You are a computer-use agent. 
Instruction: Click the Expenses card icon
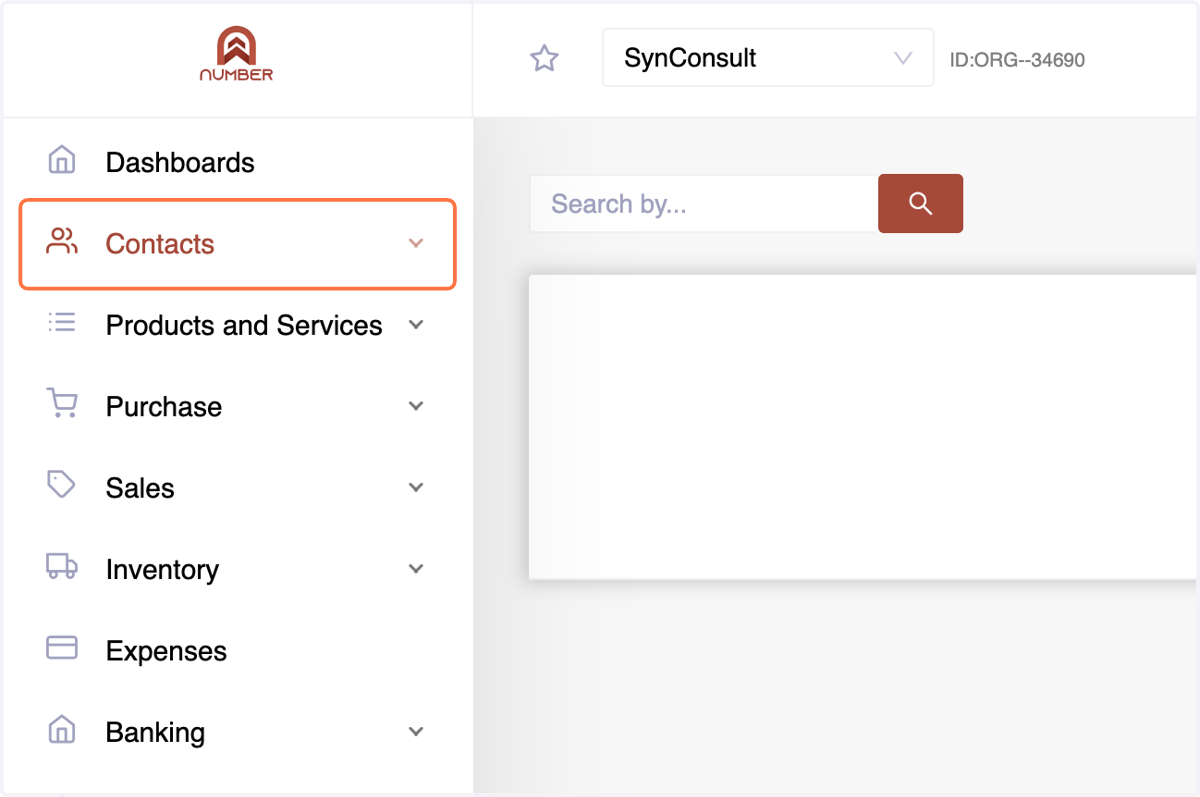[x=62, y=648]
